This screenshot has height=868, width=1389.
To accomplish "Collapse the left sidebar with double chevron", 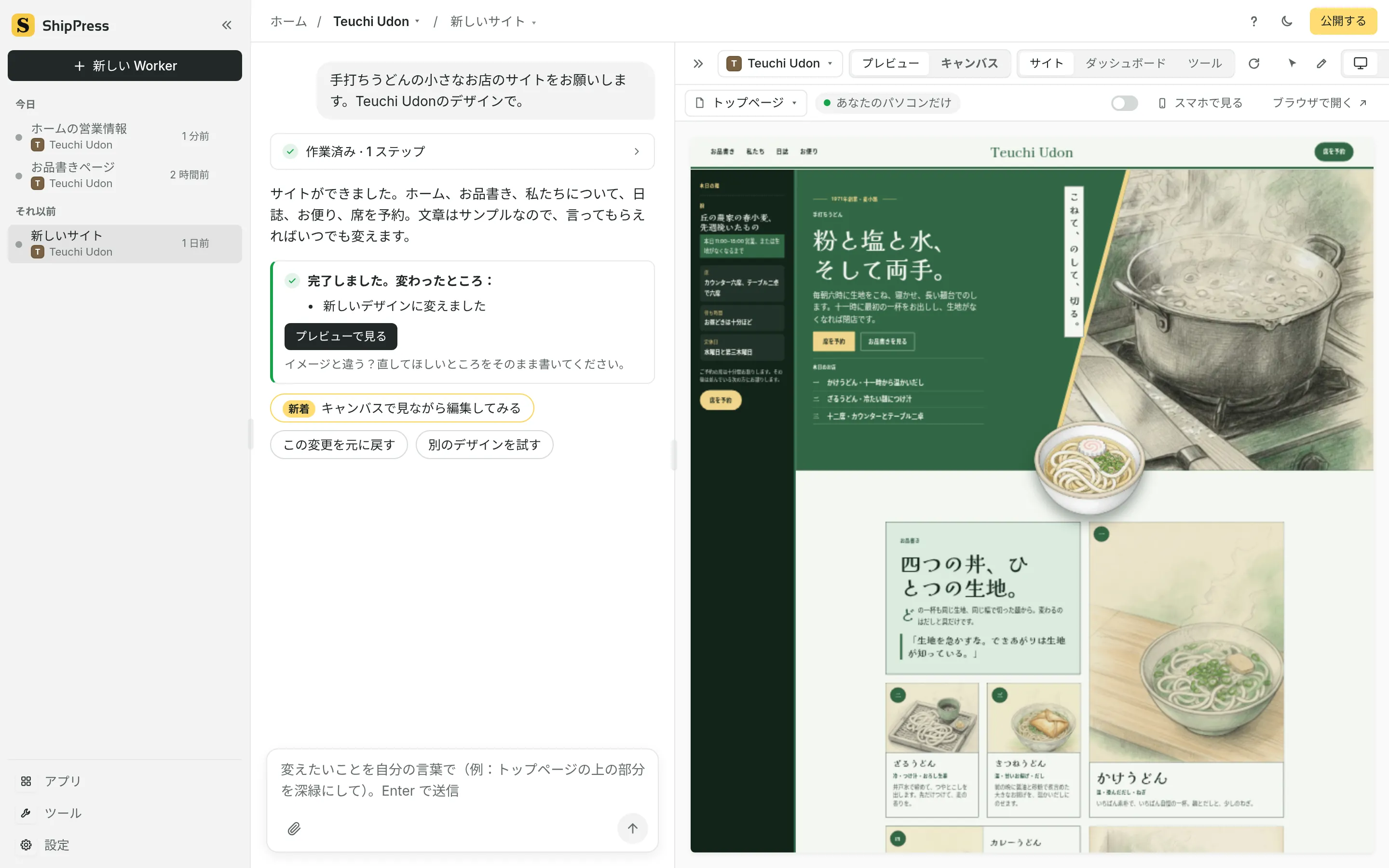I will 227,25.
